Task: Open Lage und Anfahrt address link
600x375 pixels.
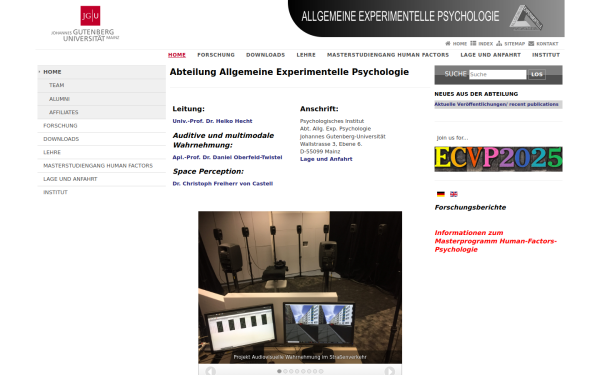Action: click(x=326, y=159)
